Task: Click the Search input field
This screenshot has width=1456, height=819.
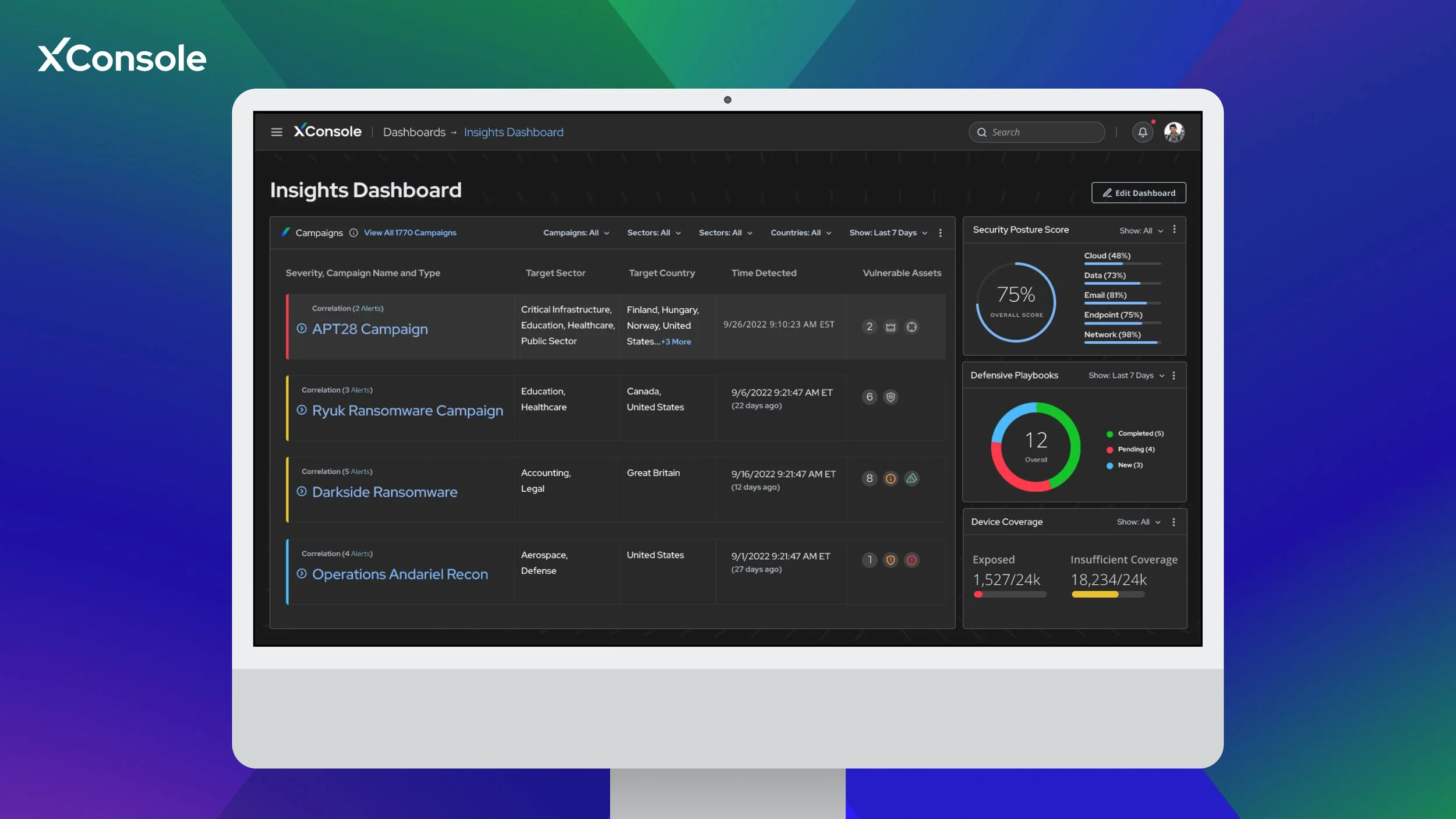Action: 1042,132
